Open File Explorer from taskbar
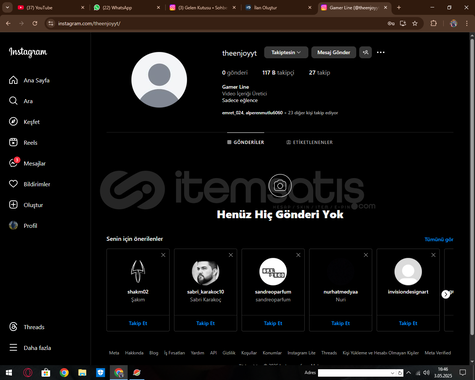Viewport: 475px width, 380px height. point(82,372)
